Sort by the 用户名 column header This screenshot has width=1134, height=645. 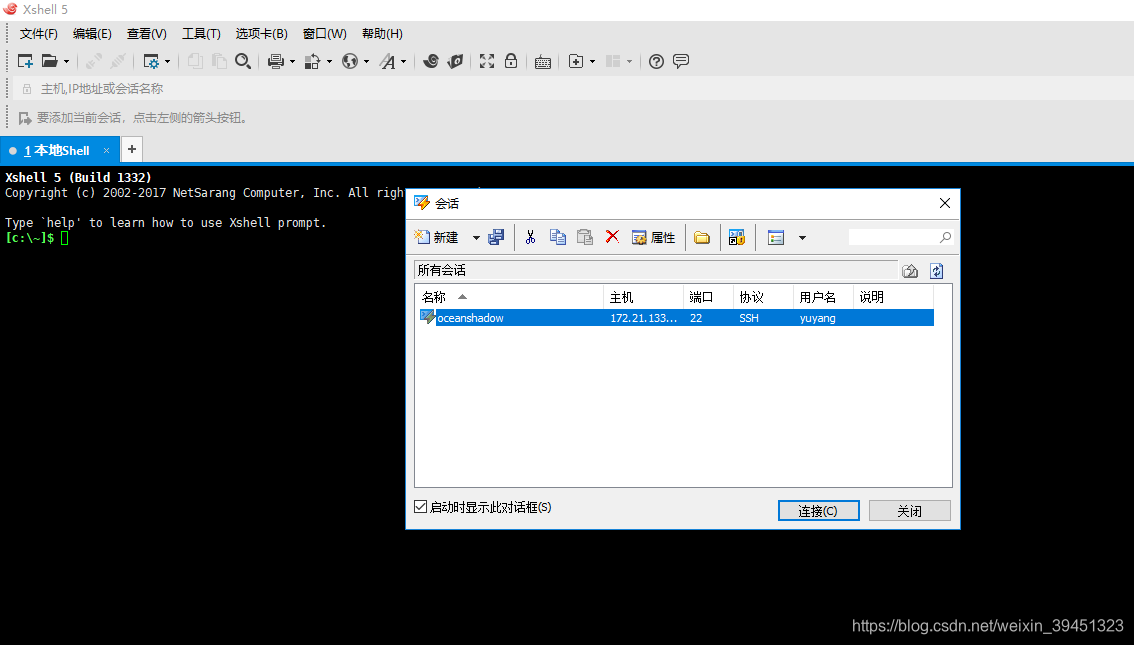pyautogui.click(x=823, y=297)
